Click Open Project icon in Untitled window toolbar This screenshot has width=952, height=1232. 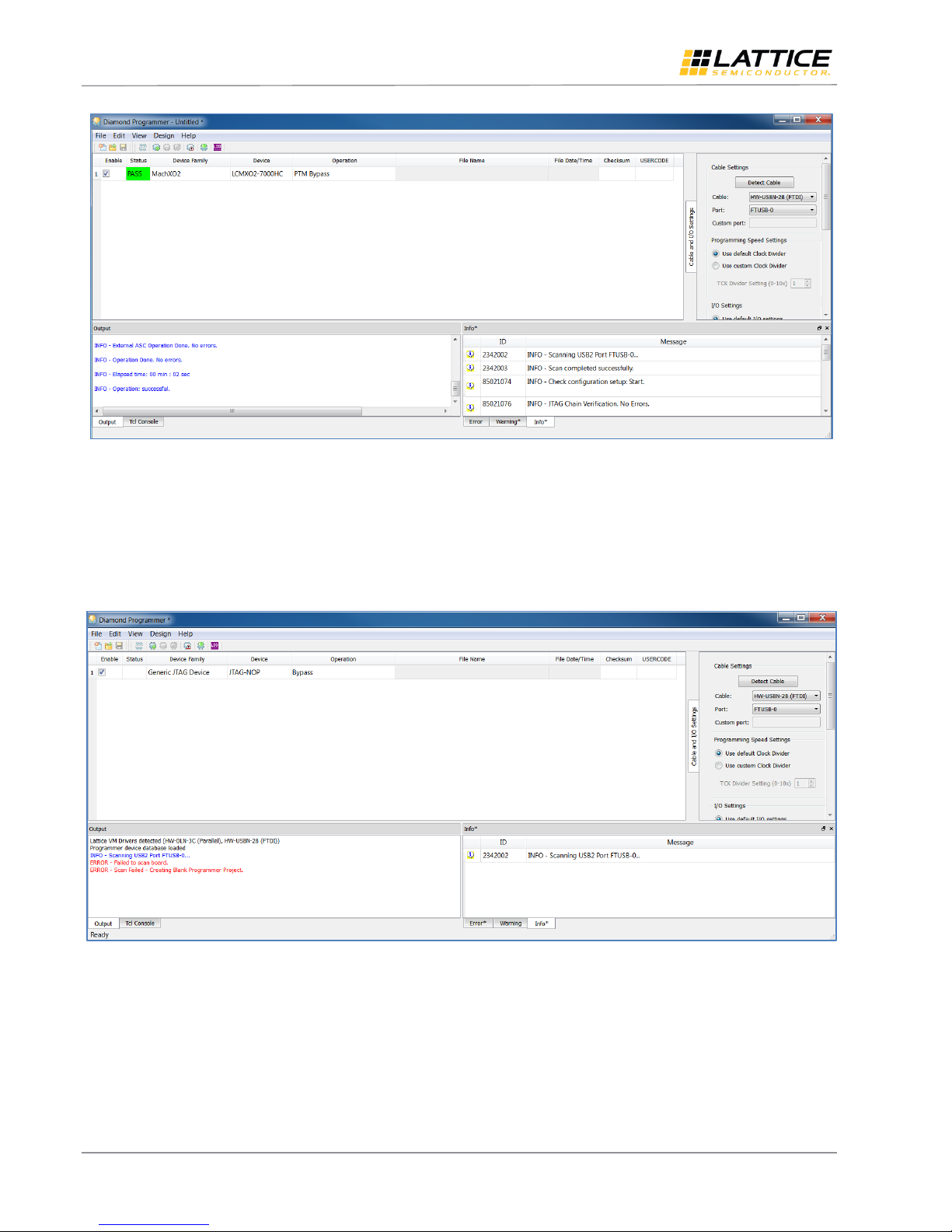click(x=113, y=147)
